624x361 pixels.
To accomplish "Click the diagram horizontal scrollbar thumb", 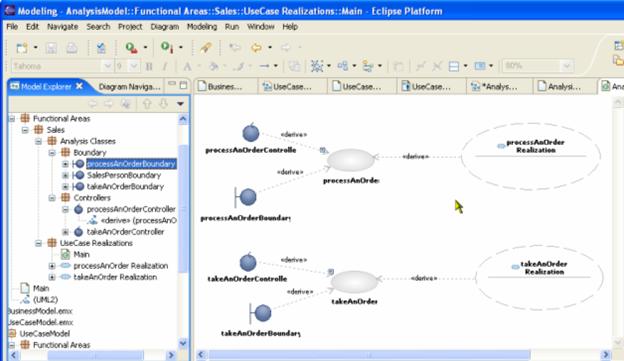I will 369,354.
